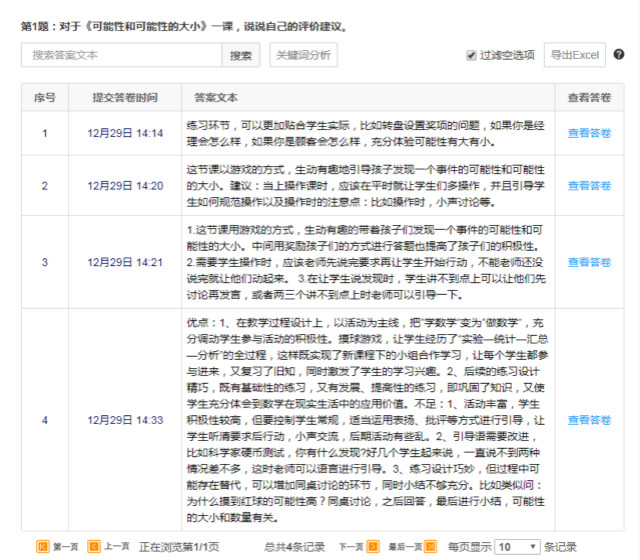The height and width of the screenshot is (560, 640).
Task: Click the next page orange icon
Action: click(x=372, y=547)
